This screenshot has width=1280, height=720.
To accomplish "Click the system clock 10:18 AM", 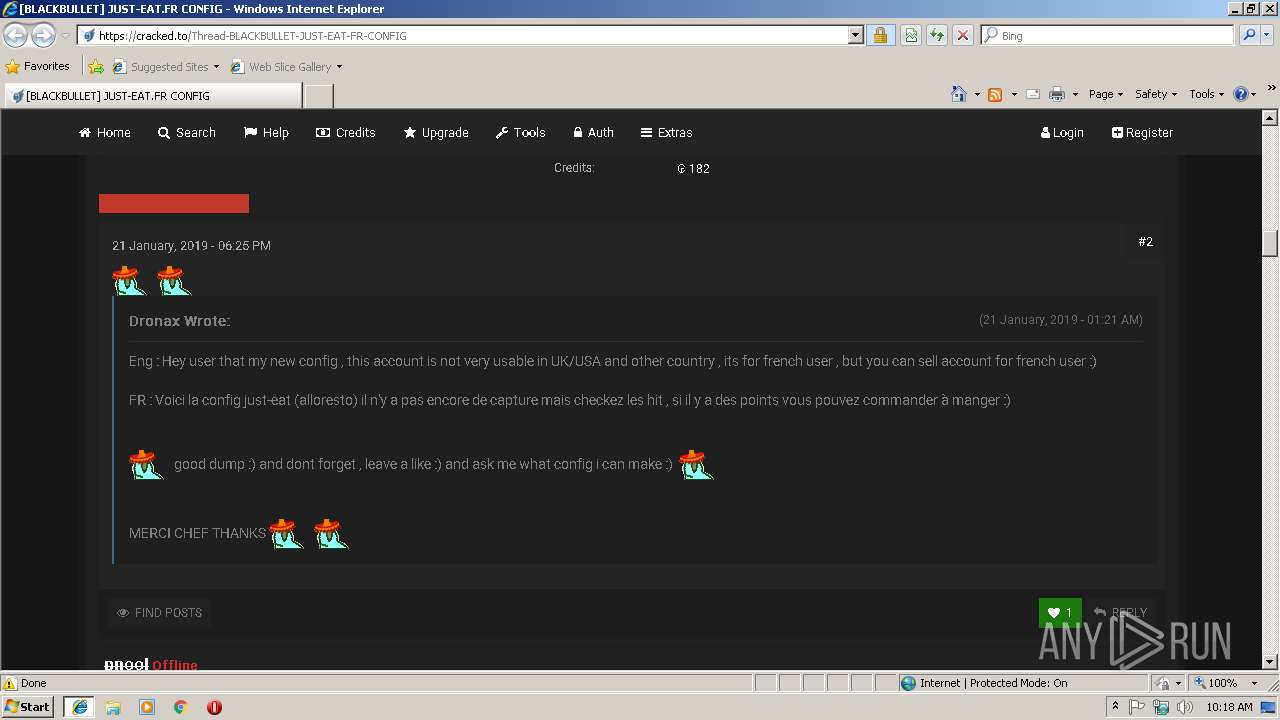I will click(x=1229, y=707).
